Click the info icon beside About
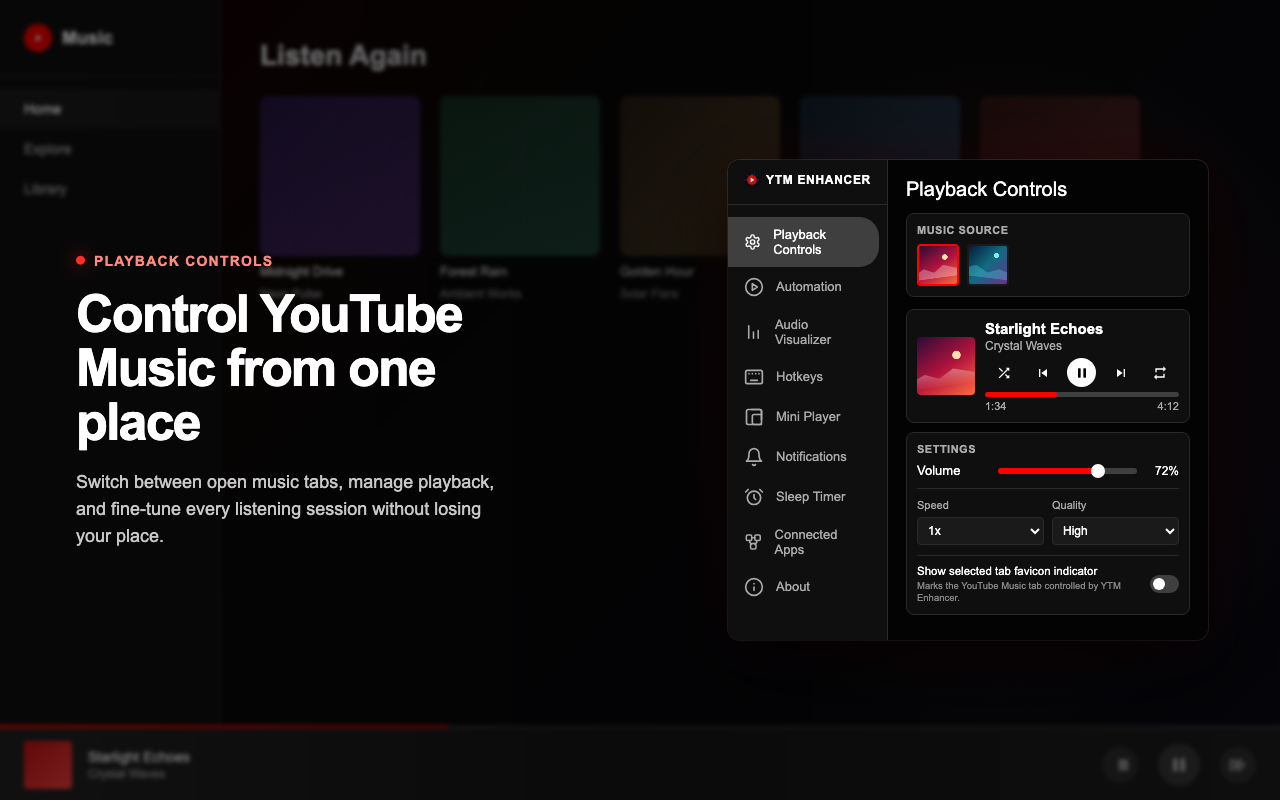The width and height of the screenshot is (1280, 800). coord(754,587)
